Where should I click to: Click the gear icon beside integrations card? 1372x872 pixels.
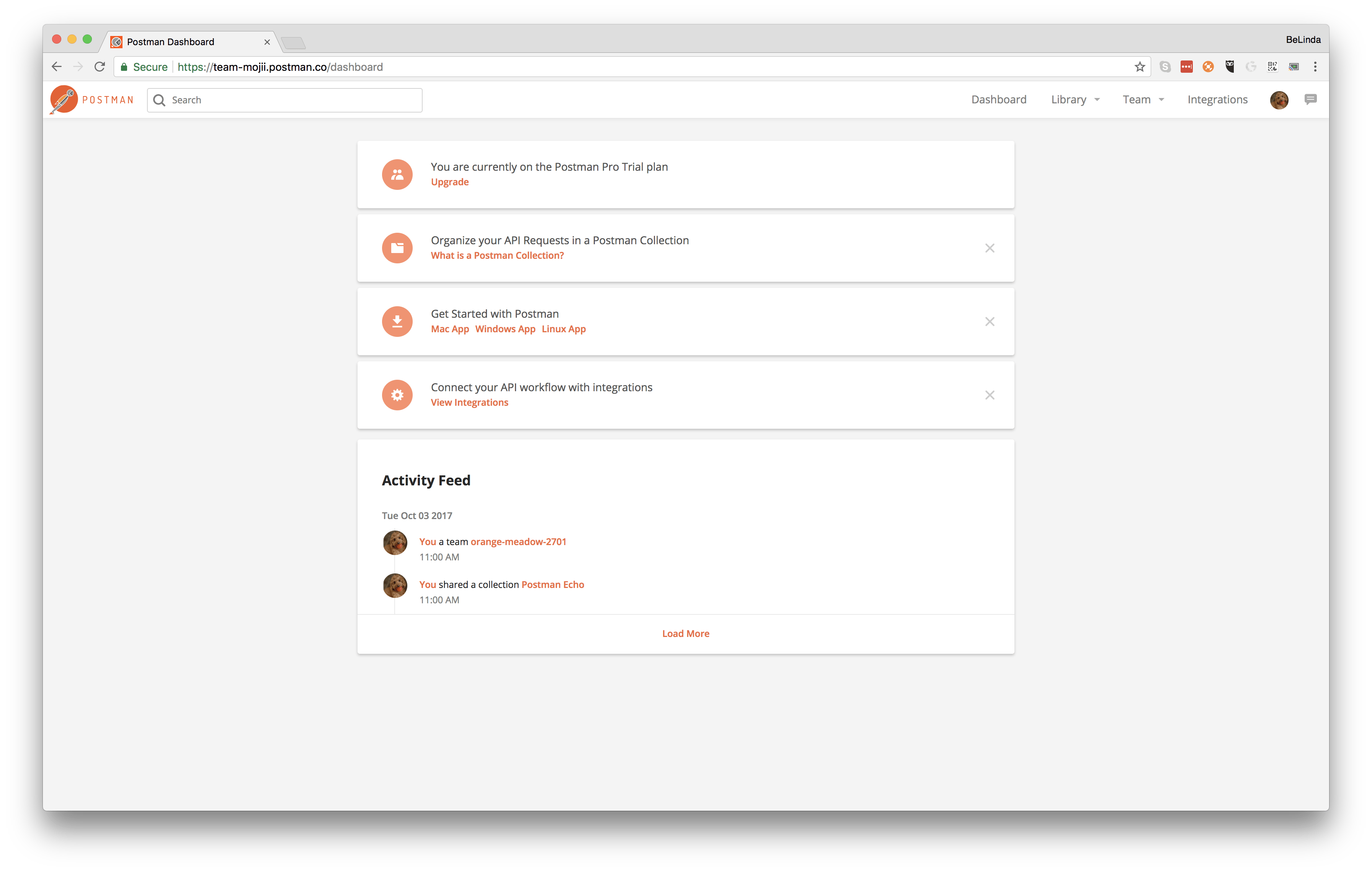(x=397, y=395)
